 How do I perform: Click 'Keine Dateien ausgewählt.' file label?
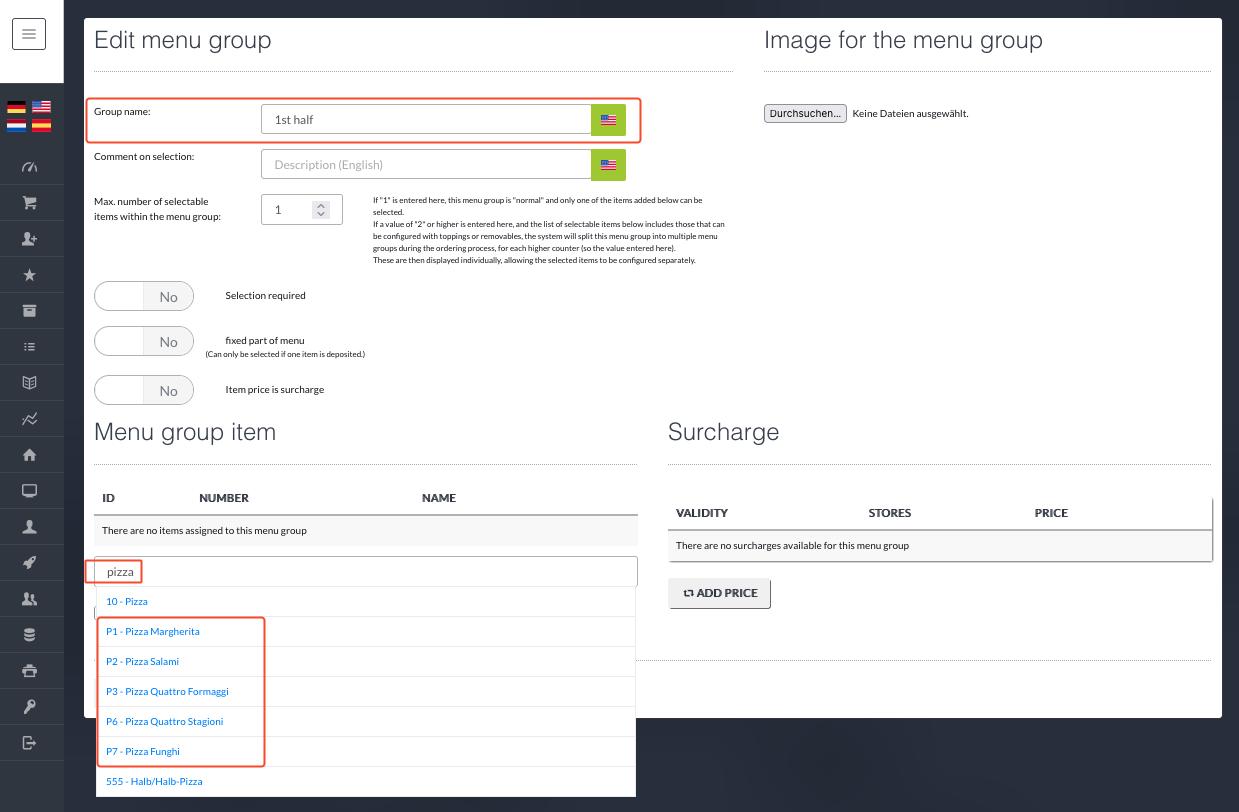910,114
